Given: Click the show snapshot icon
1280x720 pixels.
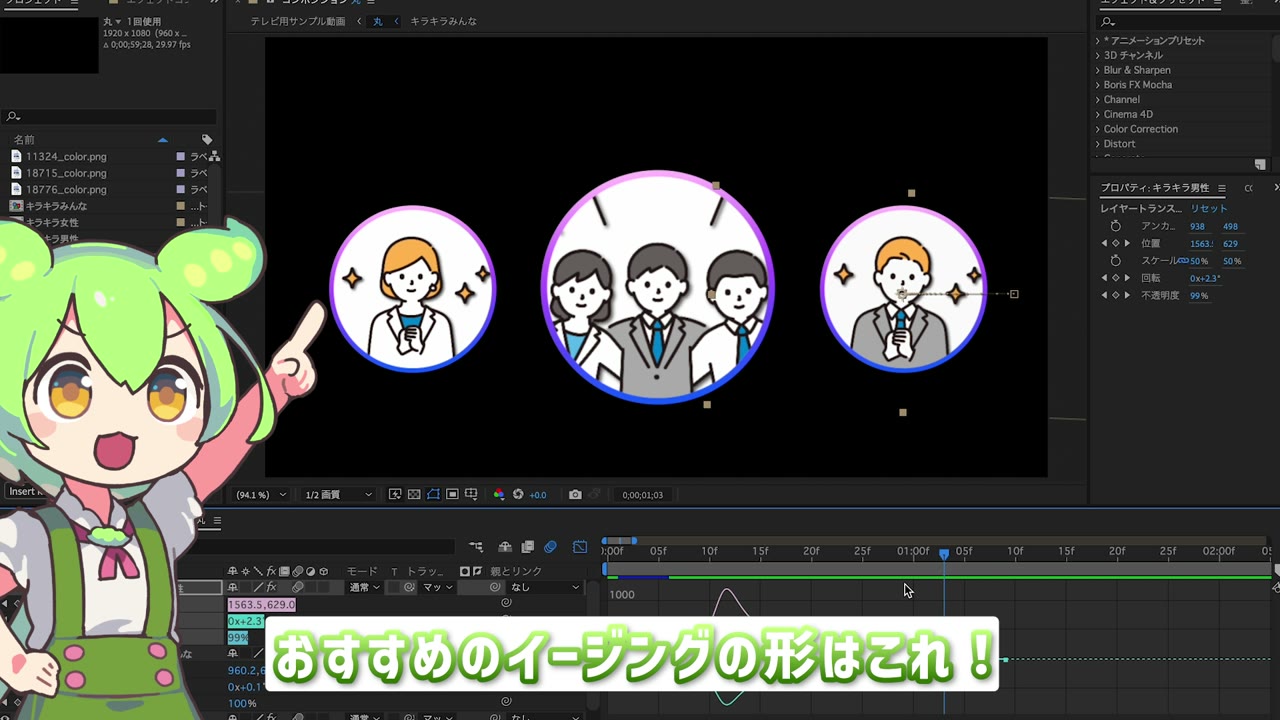Looking at the screenshot, I should tap(595, 494).
